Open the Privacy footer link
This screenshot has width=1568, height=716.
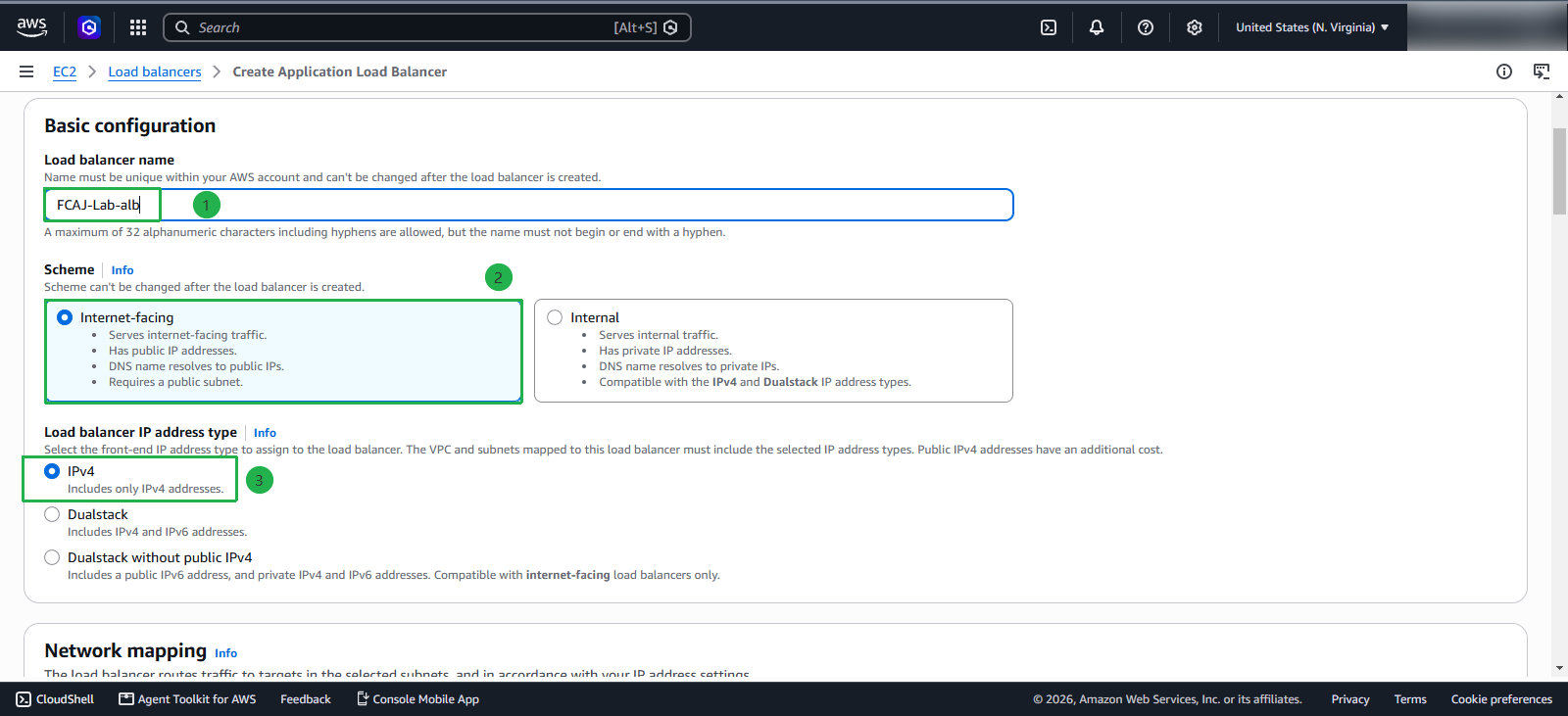tap(1350, 699)
